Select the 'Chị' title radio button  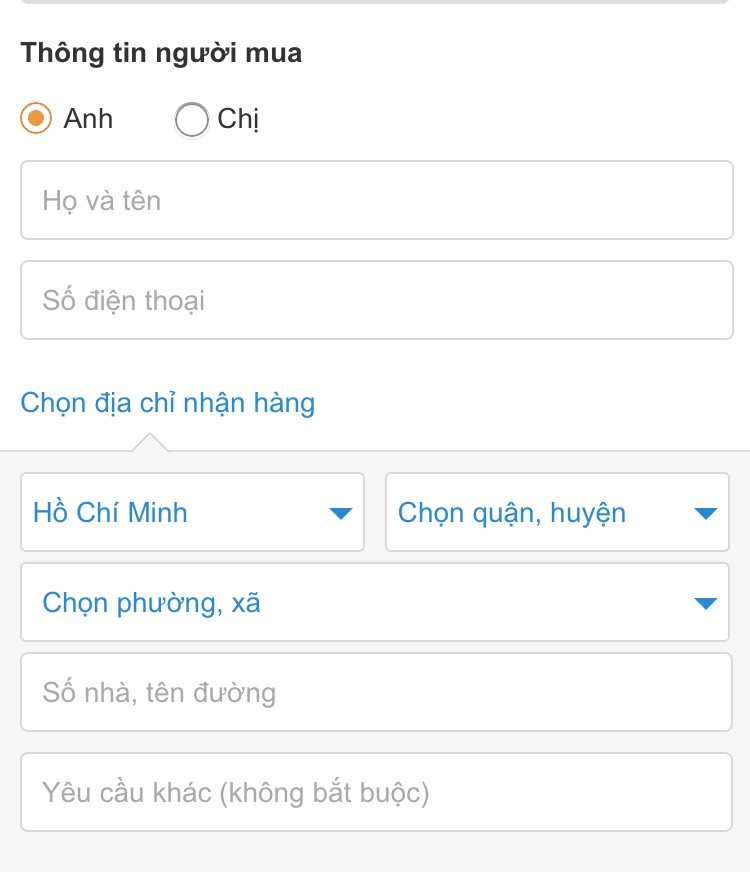pos(190,120)
